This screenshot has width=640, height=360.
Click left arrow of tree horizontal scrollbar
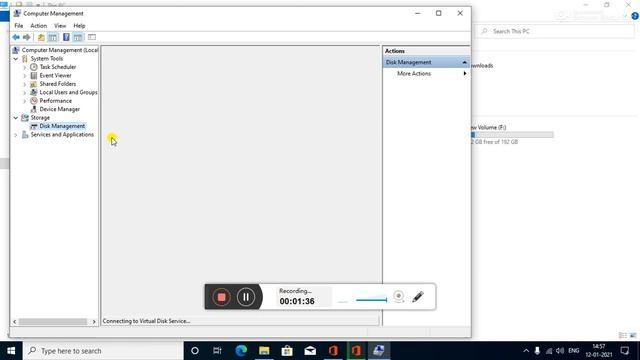point(15,322)
